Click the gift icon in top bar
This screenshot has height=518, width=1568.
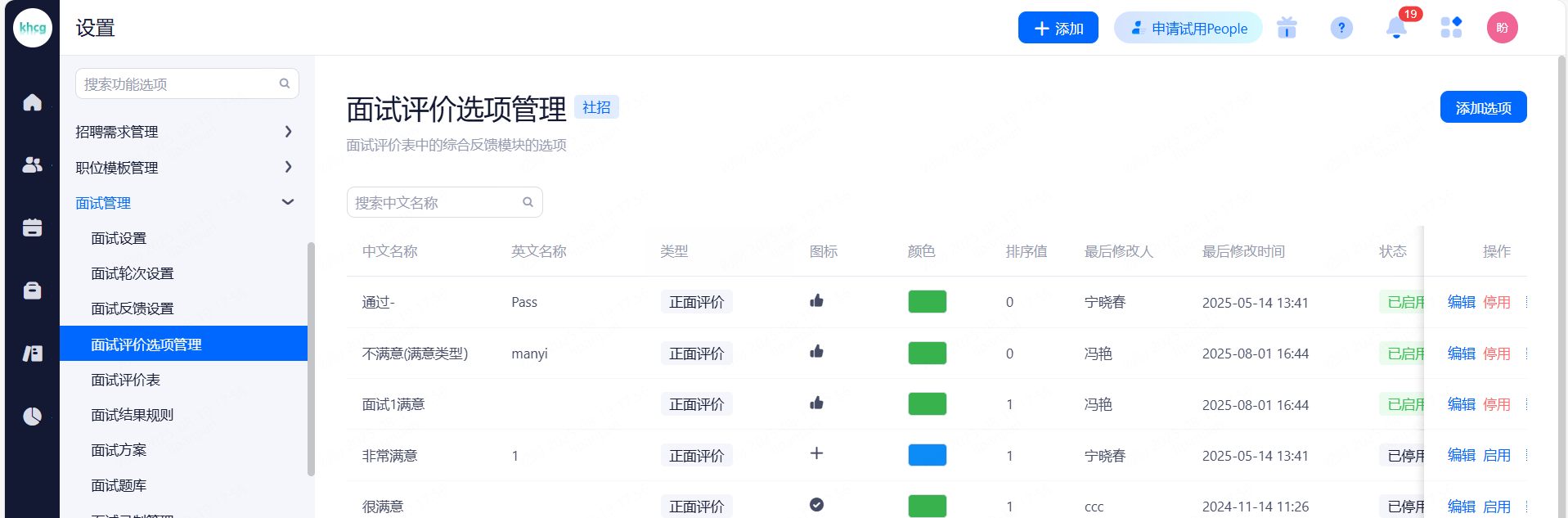(x=1287, y=29)
